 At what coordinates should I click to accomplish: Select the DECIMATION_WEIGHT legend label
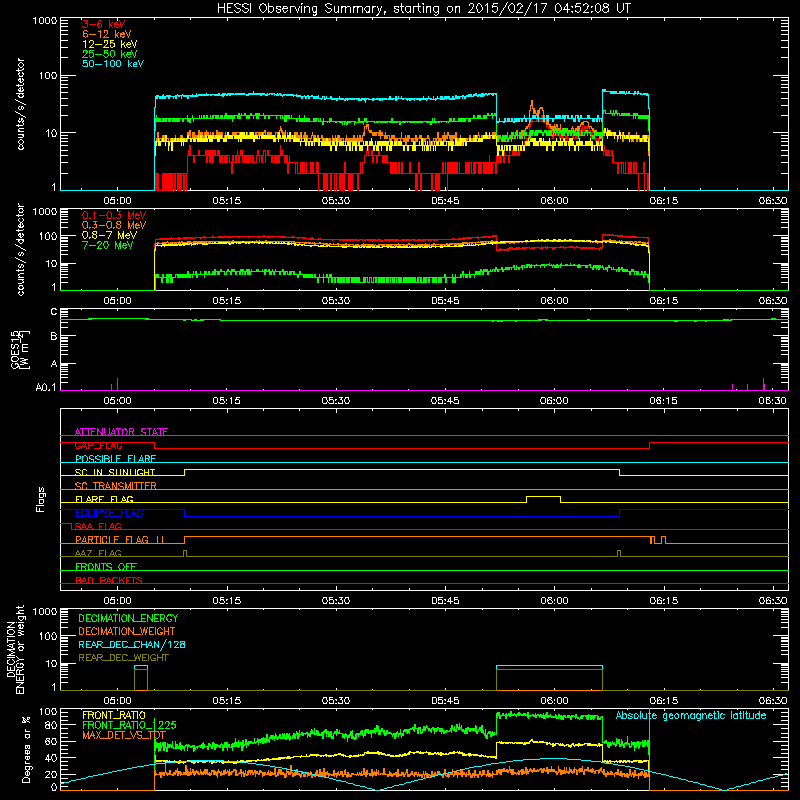pos(127,631)
